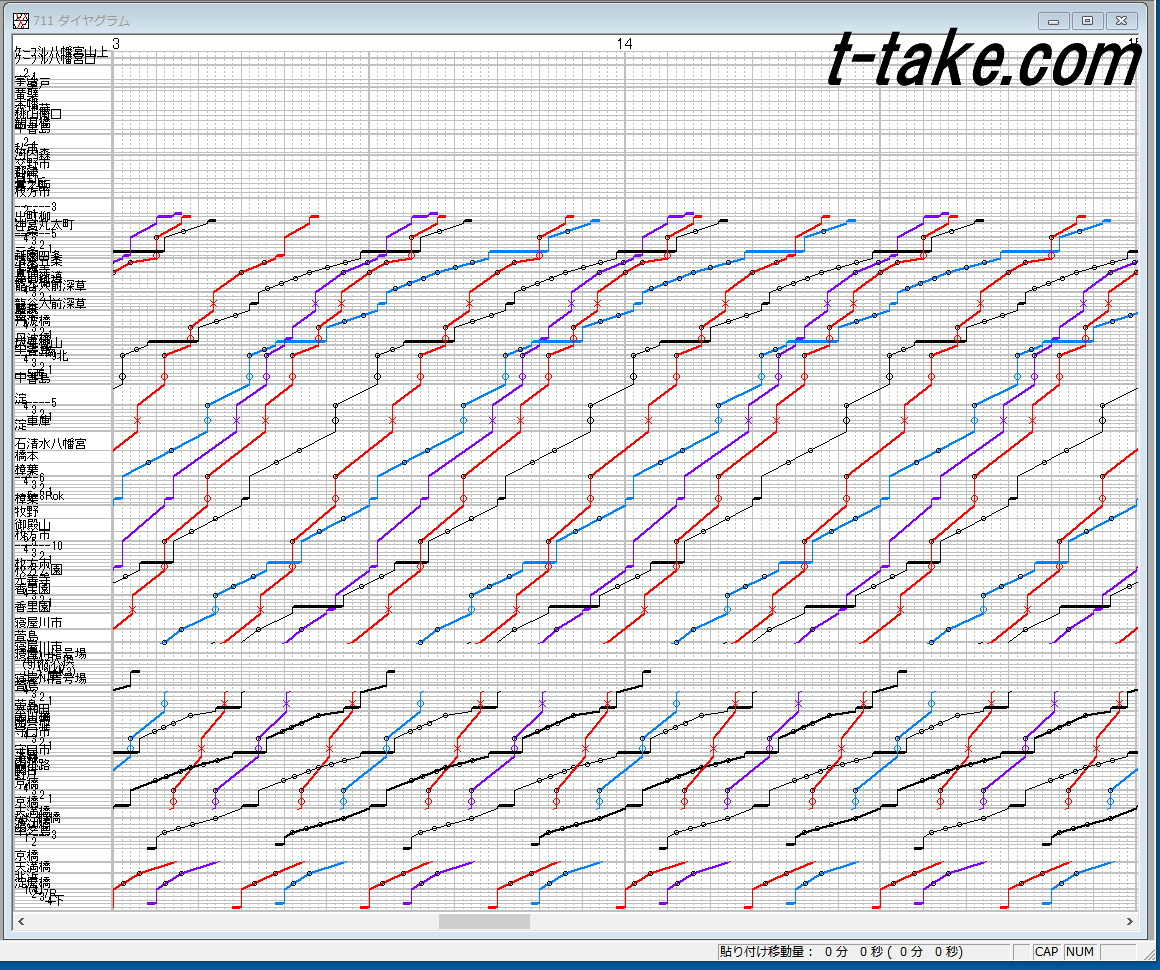Image resolution: width=1160 pixels, height=970 pixels.
Task: Click the horizontal scrollbar left arrow
Action: [21, 921]
